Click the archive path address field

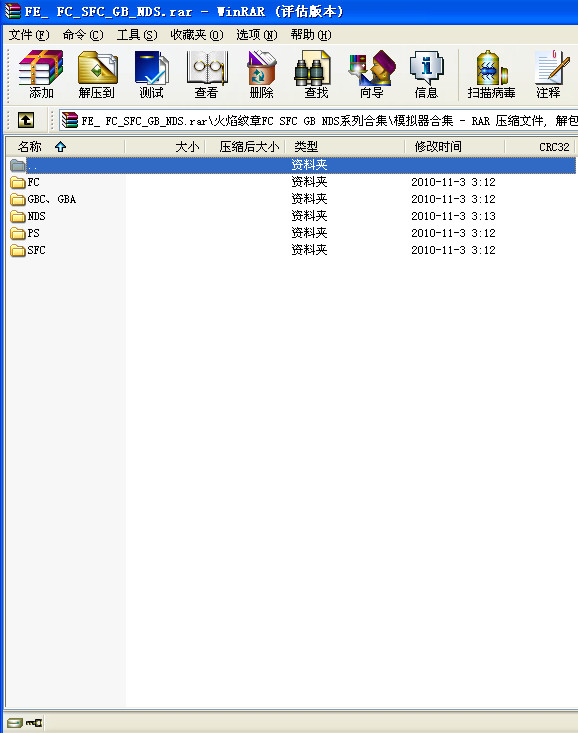coord(318,120)
